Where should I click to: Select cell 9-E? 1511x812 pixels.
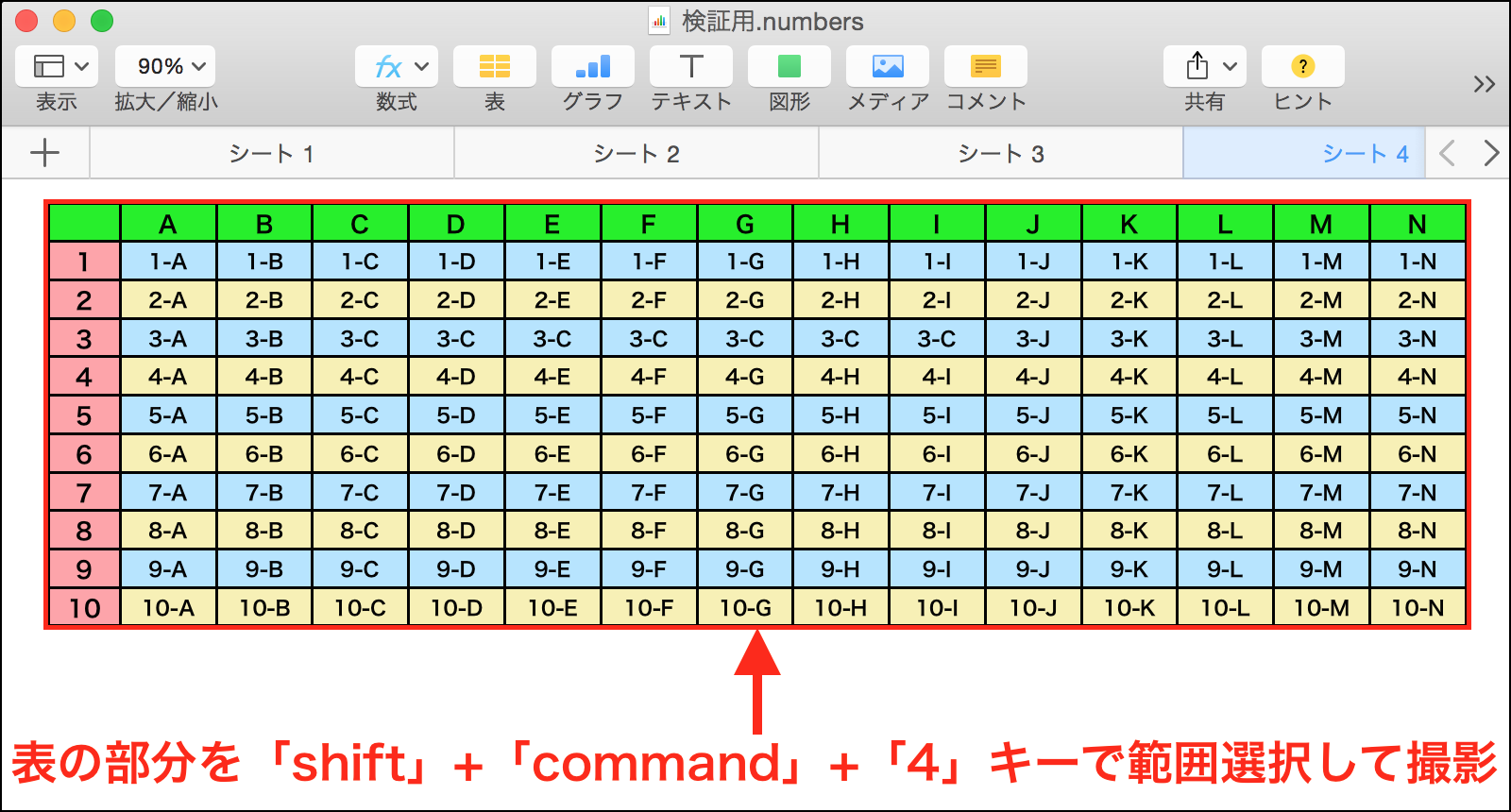point(552,569)
